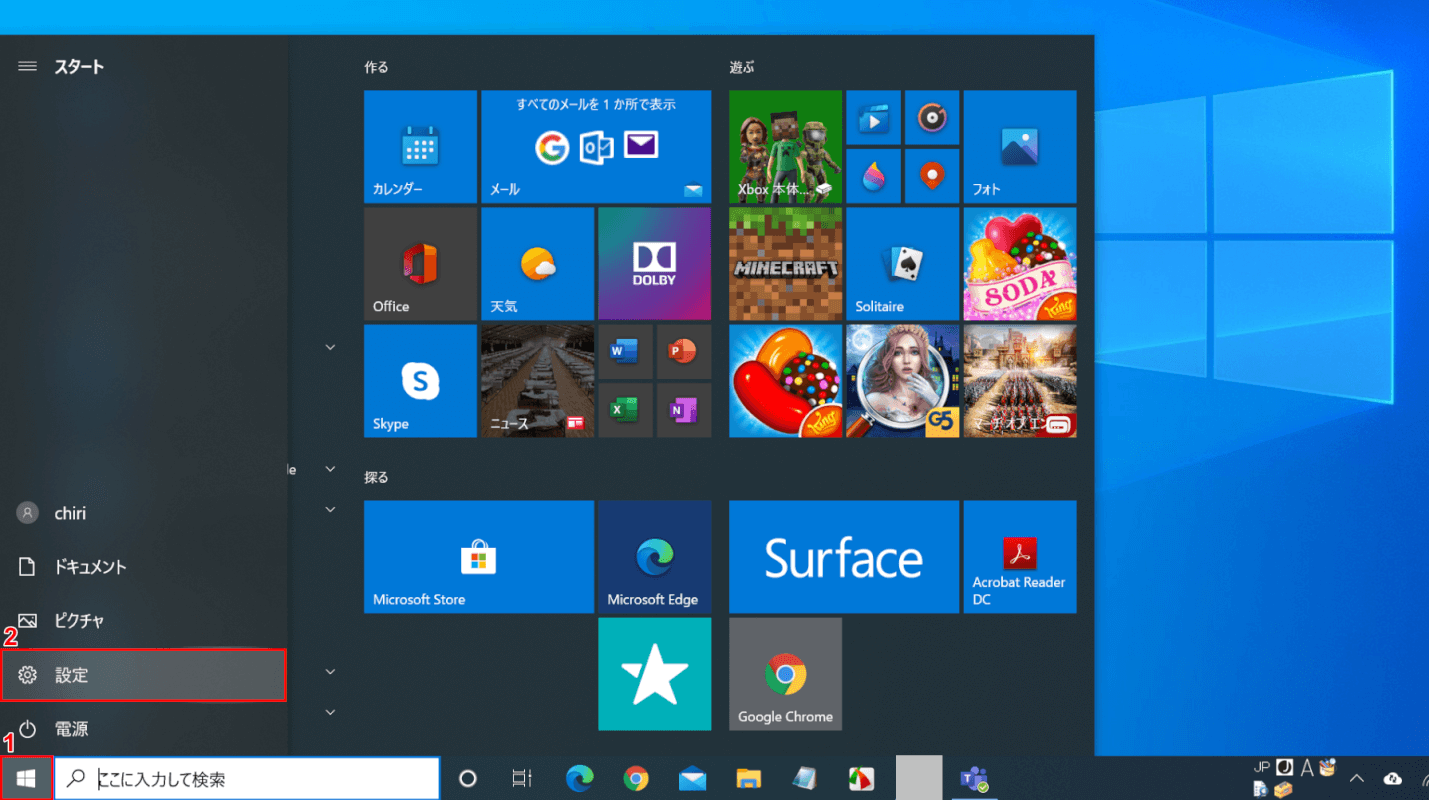Open Excel from the small tile group

pos(625,410)
